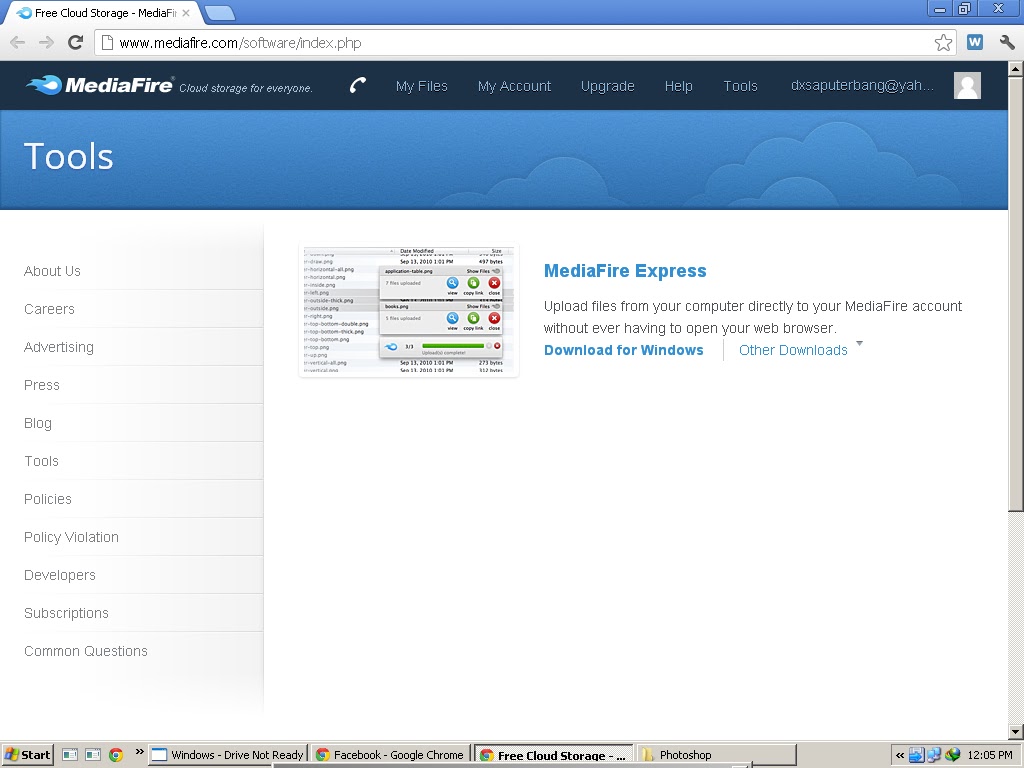Click the browser forward arrow
This screenshot has width=1024, height=768.
46,43
